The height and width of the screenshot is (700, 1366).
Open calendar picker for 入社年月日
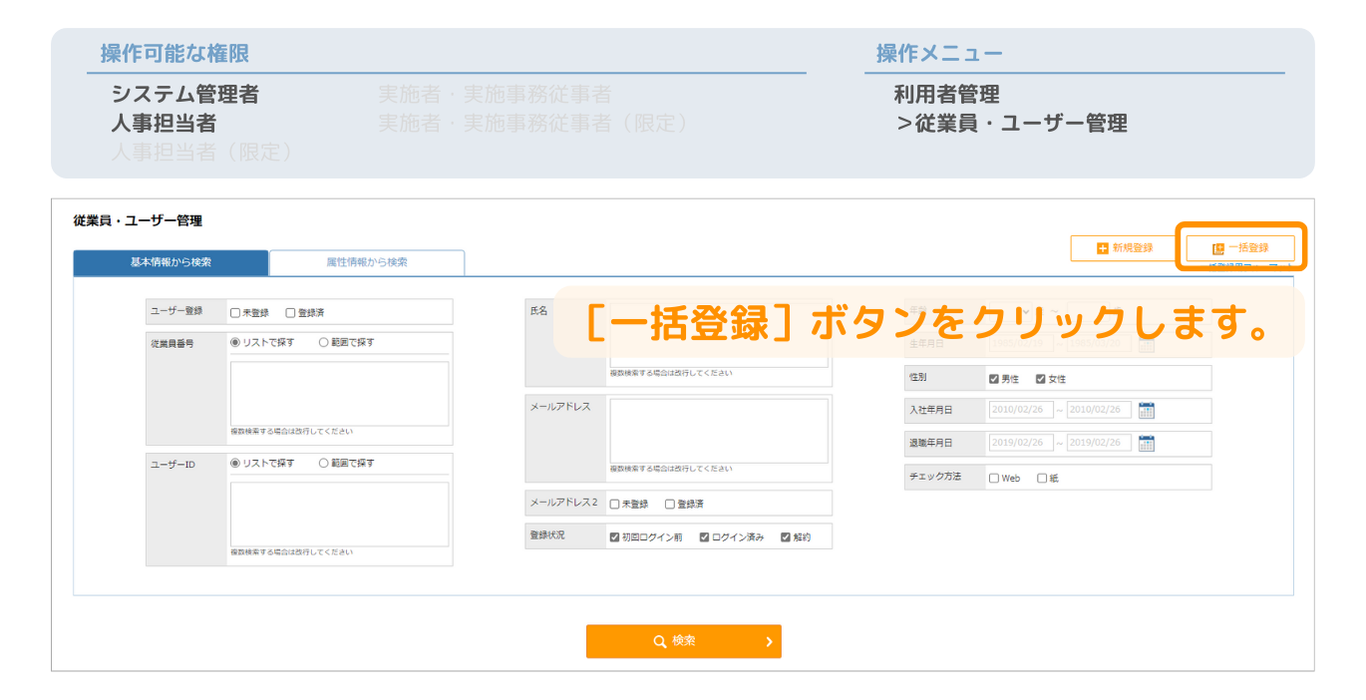[x=1146, y=410]
